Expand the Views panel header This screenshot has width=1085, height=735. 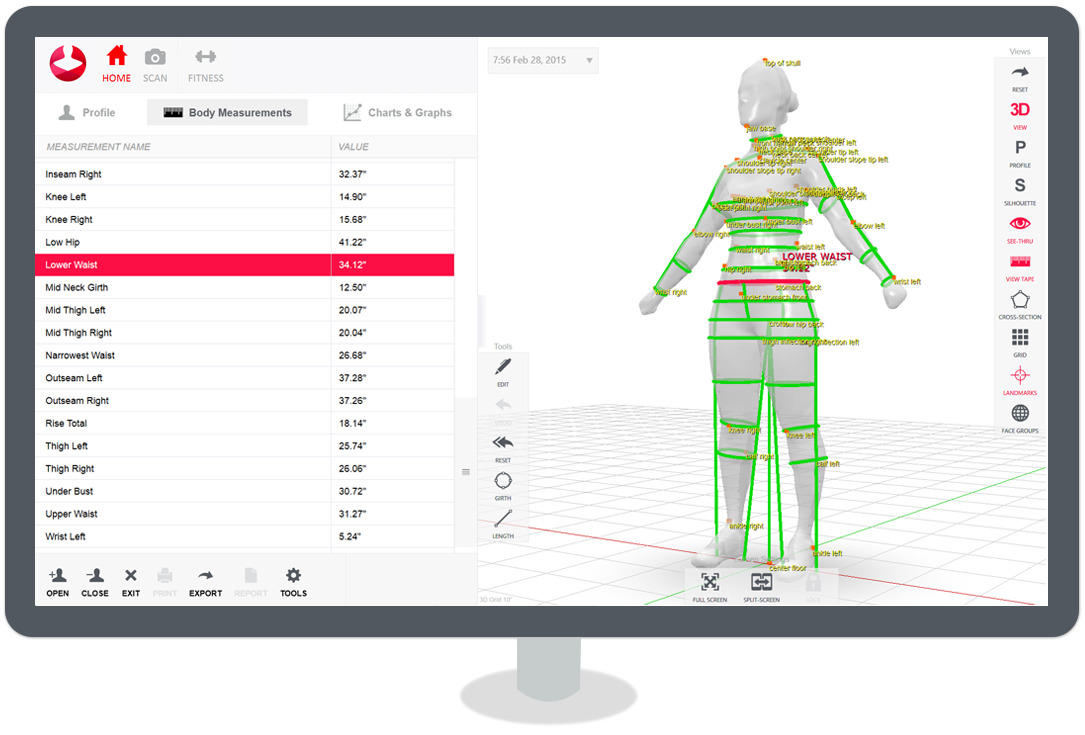[1019, 51]
